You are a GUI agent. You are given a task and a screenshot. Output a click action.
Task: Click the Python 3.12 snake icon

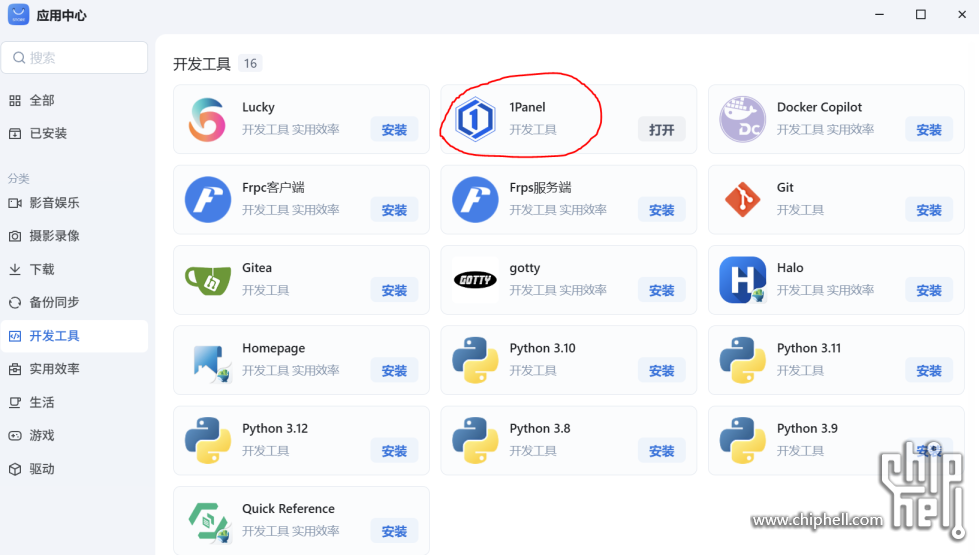click(208, 441)
